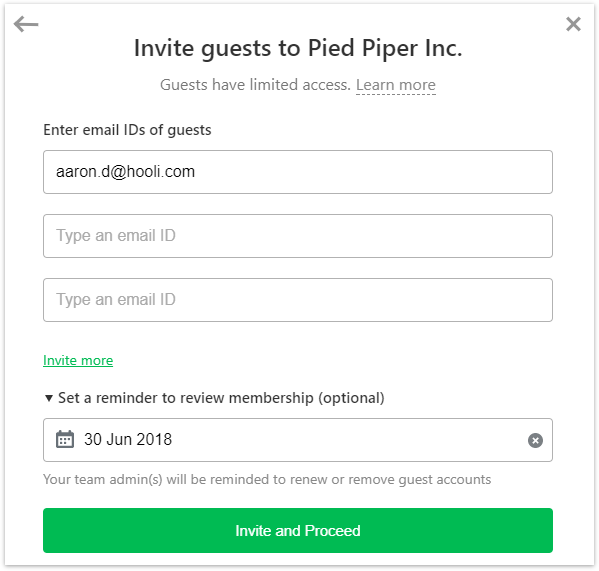
Task: Select the second empty email ID field
Action: (x=298, y=236)
